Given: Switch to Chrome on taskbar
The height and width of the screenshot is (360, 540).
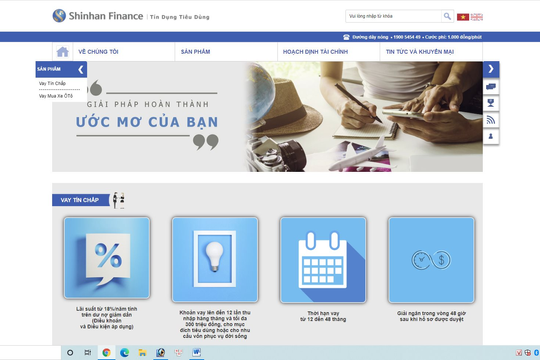Looking at the screenshot, I should click(x=106, y=352).
